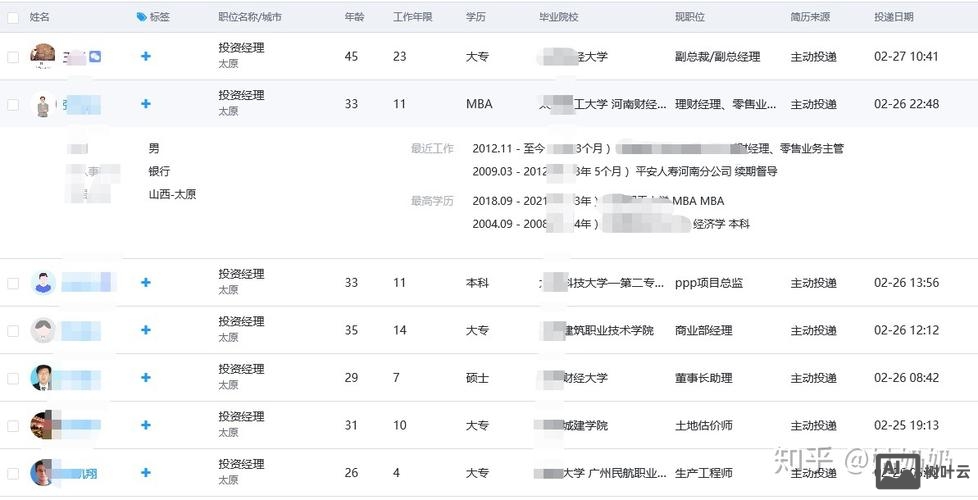Click the 毕业院校 column header
Viewport: 978px width, 500px height.
pyautogui.click(x=559, y=17)
